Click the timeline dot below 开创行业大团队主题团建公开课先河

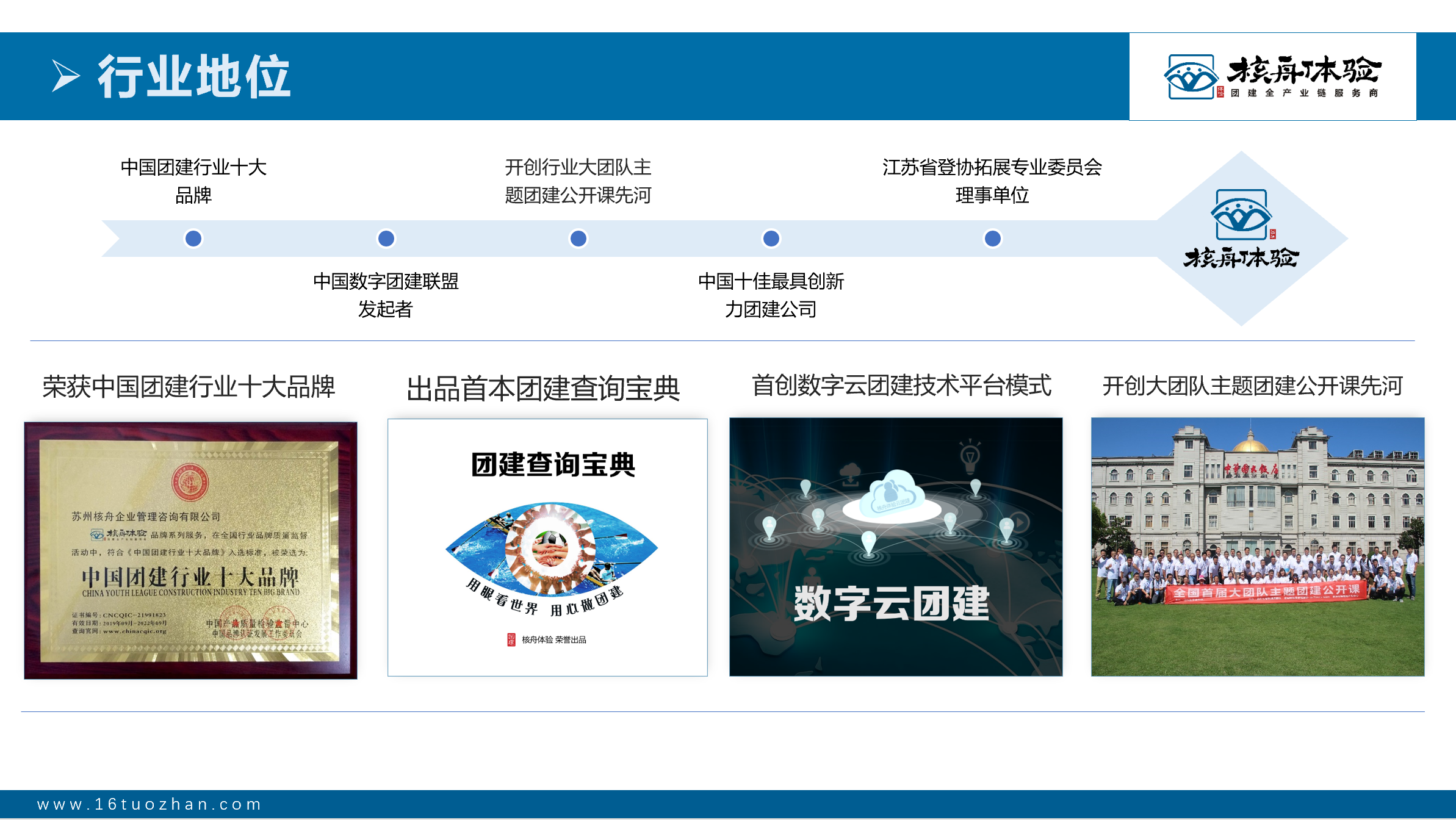coord(578,239)
